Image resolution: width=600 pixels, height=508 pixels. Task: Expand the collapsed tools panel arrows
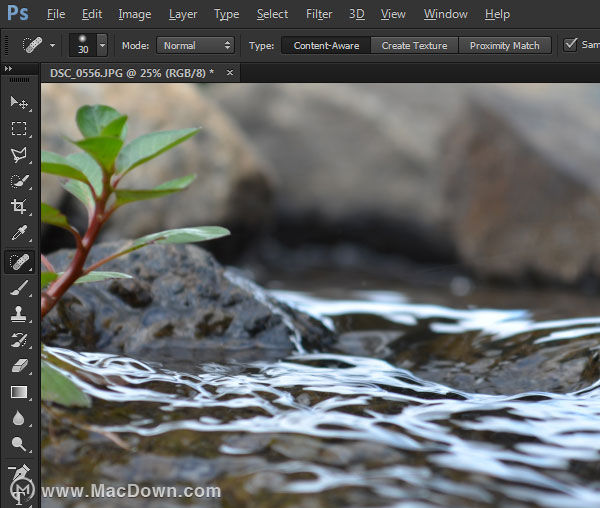pyautogui.click(x=8, y=68)
